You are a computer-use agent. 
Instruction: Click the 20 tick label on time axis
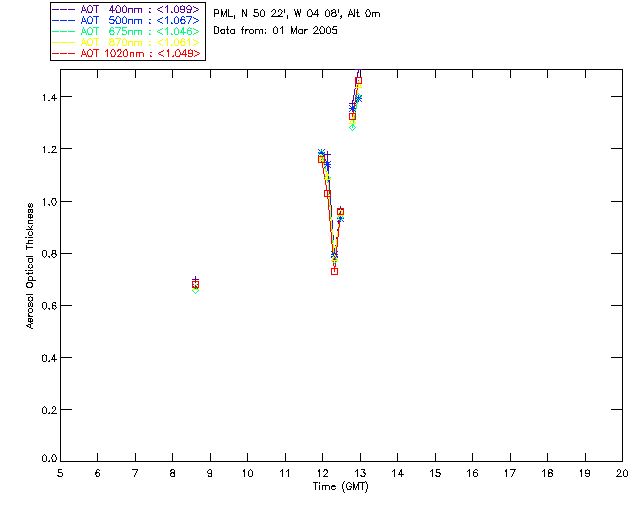tap(622, 473)
